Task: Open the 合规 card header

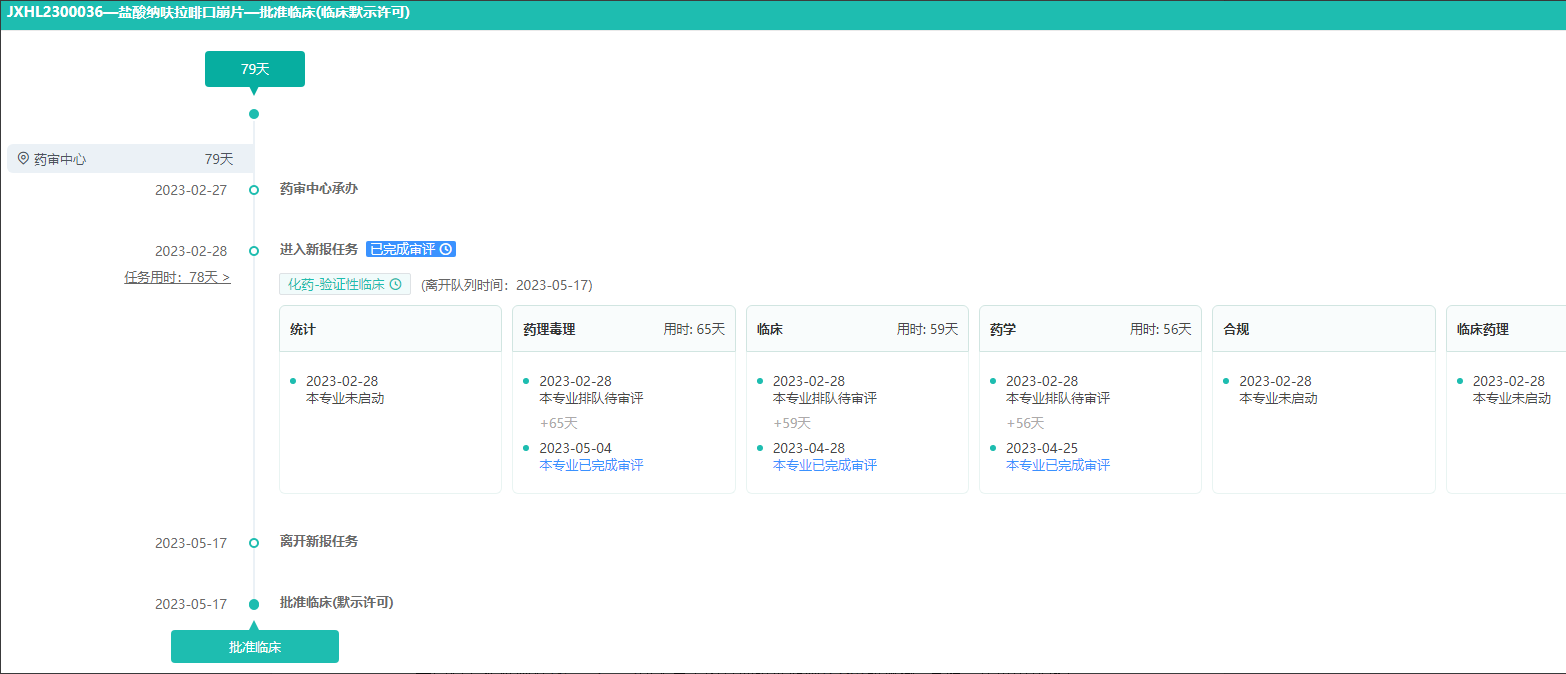Action: 1323,329
